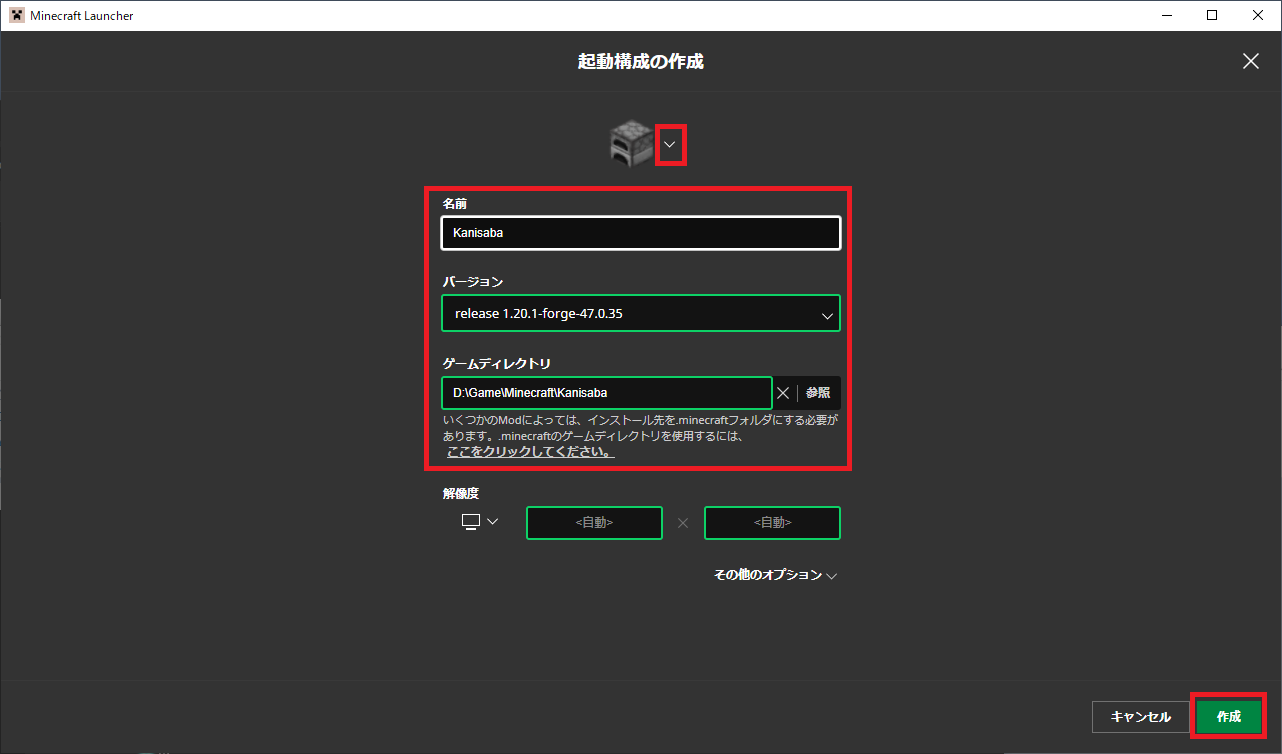Maximize the Minecraft Launcher window
This screenshot has width=1282, height=754.
tap(1211, 15)
